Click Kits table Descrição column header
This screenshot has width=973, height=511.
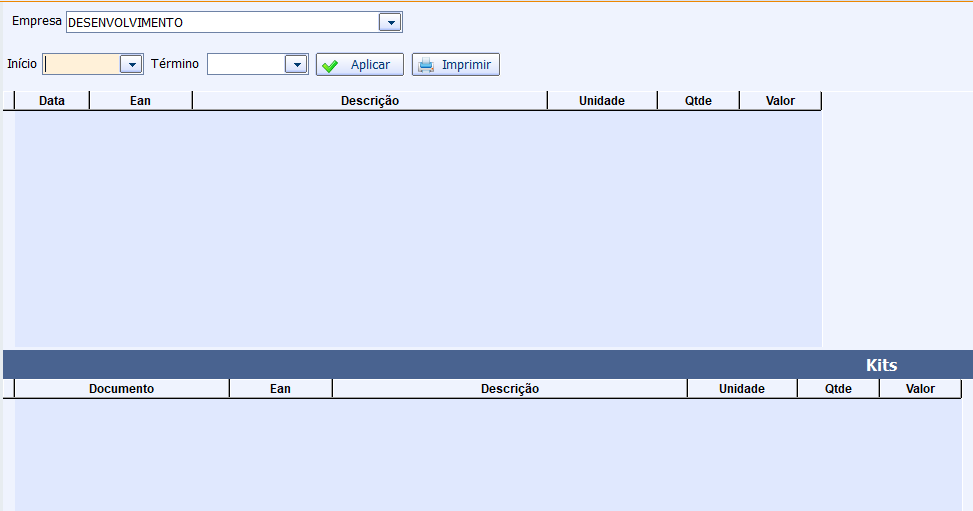point(509,389)
